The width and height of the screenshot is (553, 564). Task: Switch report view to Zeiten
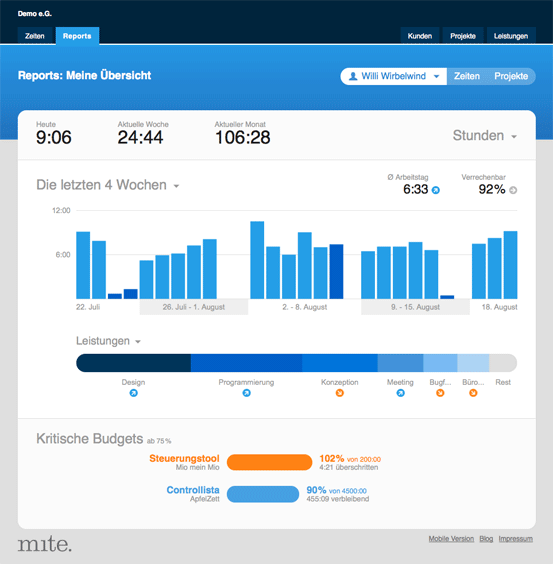pos(467,76)
